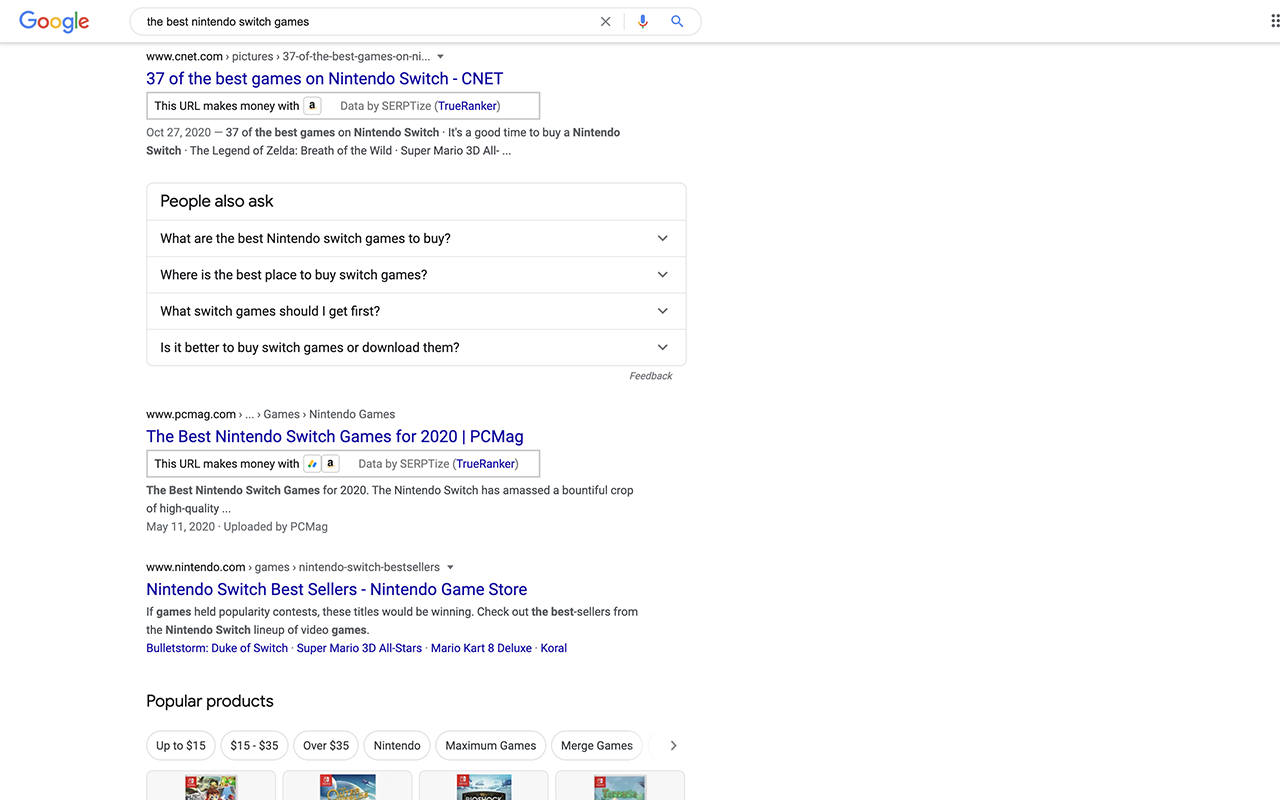The width and height of the screenshot is (1280, 800).
Task: Select the "Nintendo" filter chip
Action: coord(397,745)
